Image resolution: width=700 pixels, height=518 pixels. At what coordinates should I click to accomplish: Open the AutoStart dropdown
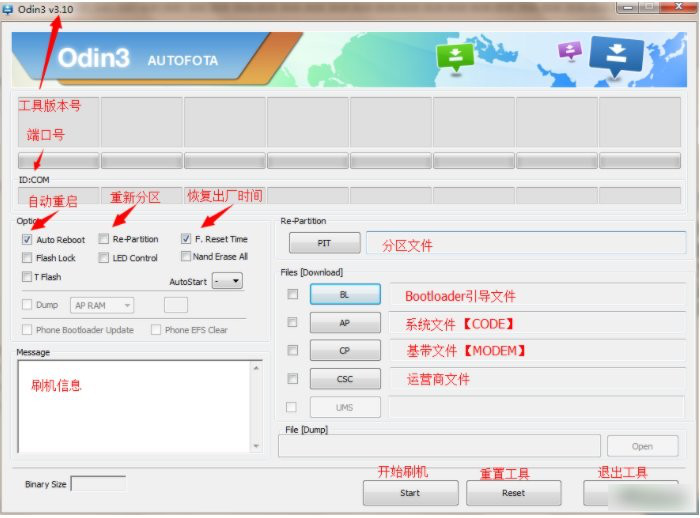[227, 281]
